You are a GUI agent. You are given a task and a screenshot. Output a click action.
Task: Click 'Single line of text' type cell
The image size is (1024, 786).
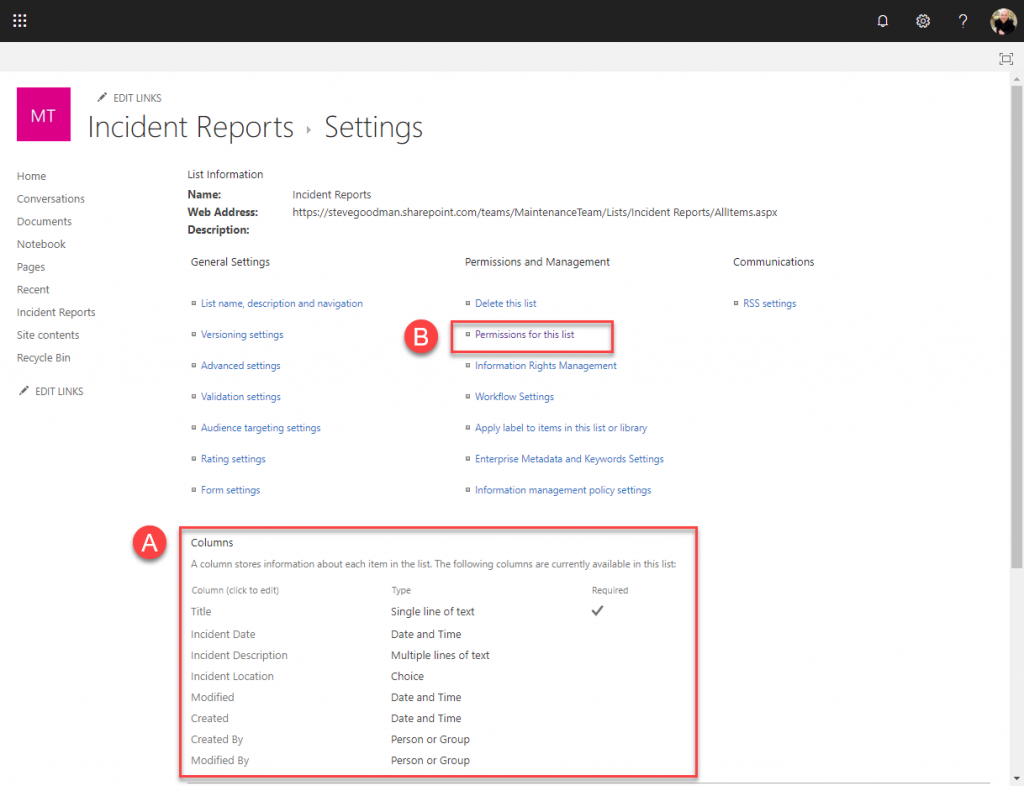point(432,612)
